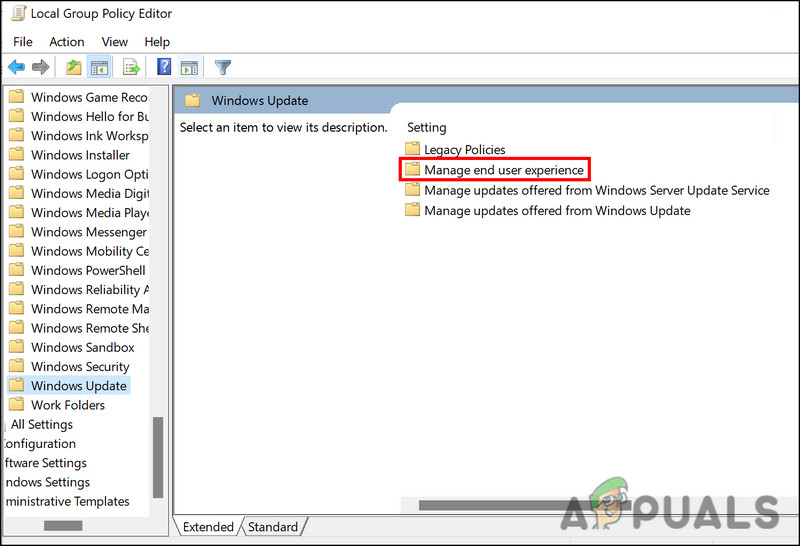Open the Help menu
This screenshot has height=546, width=800.
157,42
